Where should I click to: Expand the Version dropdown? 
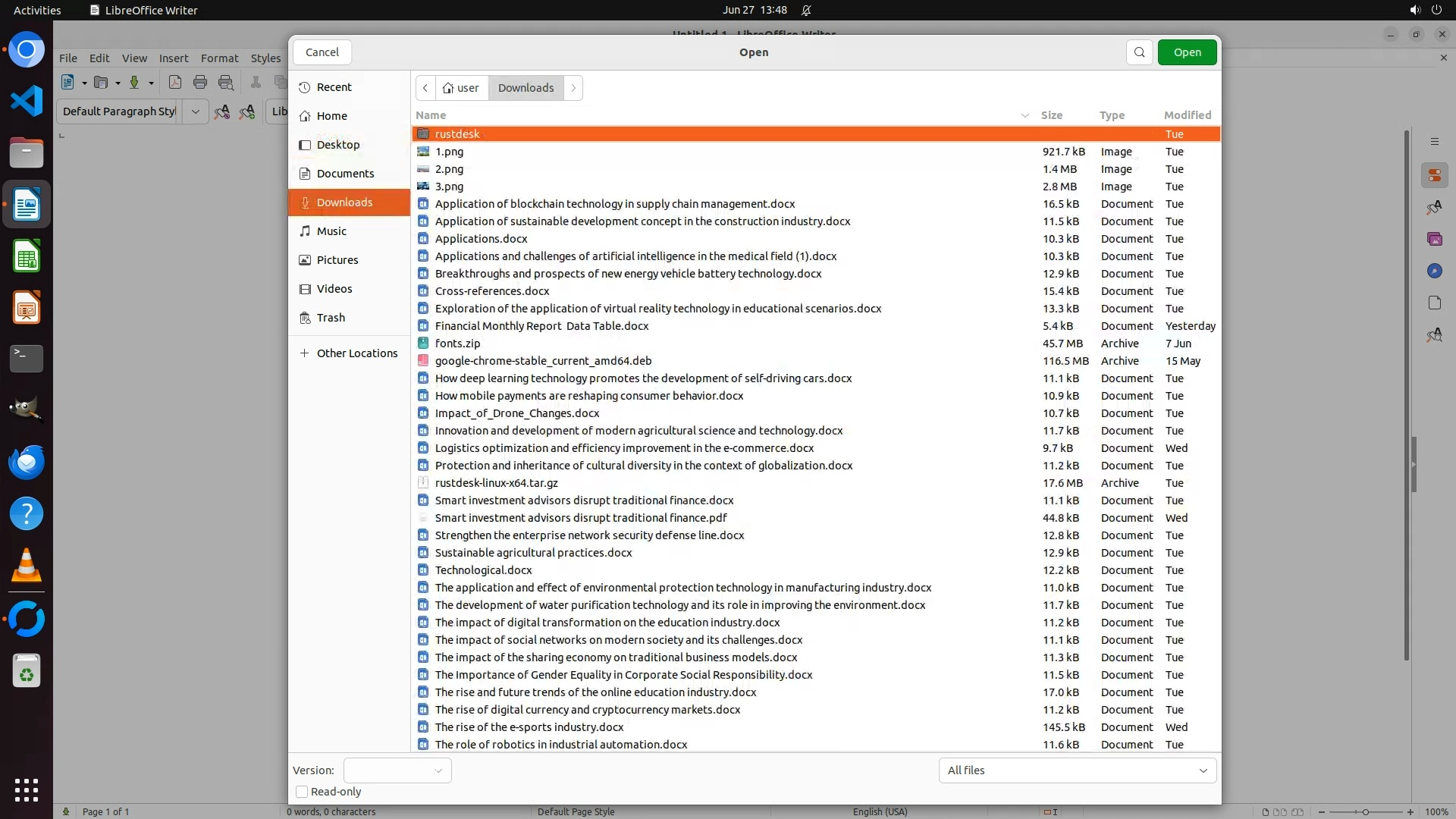[397, 770]
